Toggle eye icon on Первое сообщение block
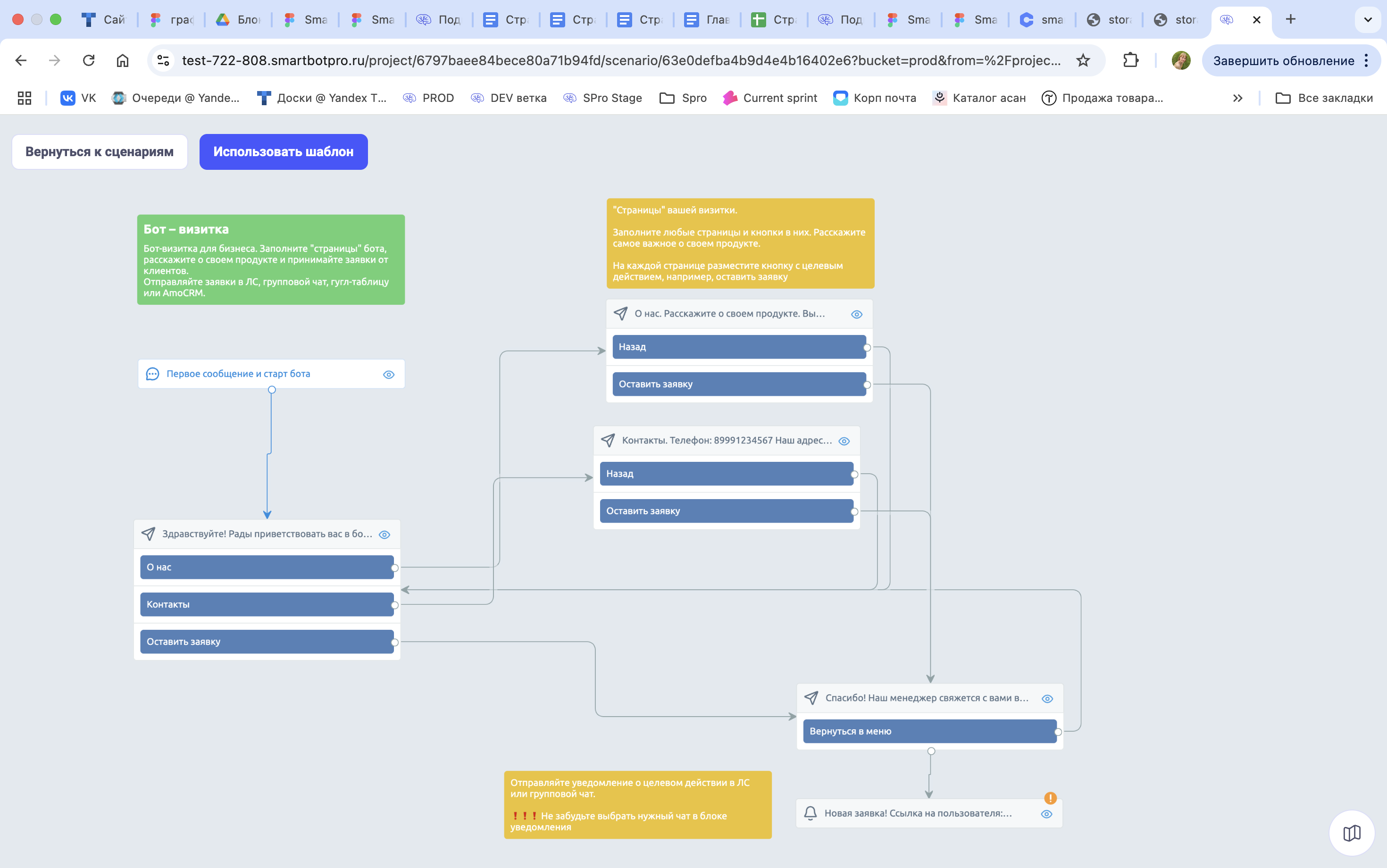 tap(389, 374)
